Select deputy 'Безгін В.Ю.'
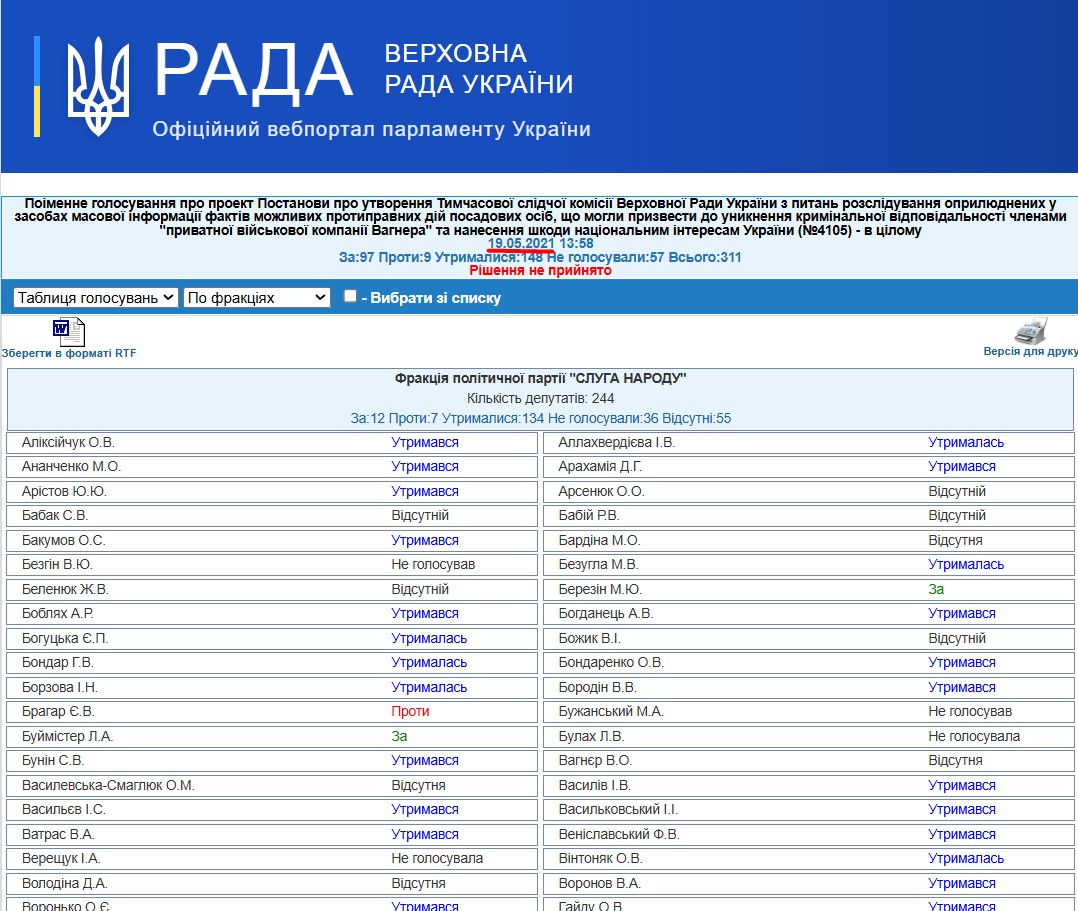The width and height of the screenshot is (1078, 911). 57,564
